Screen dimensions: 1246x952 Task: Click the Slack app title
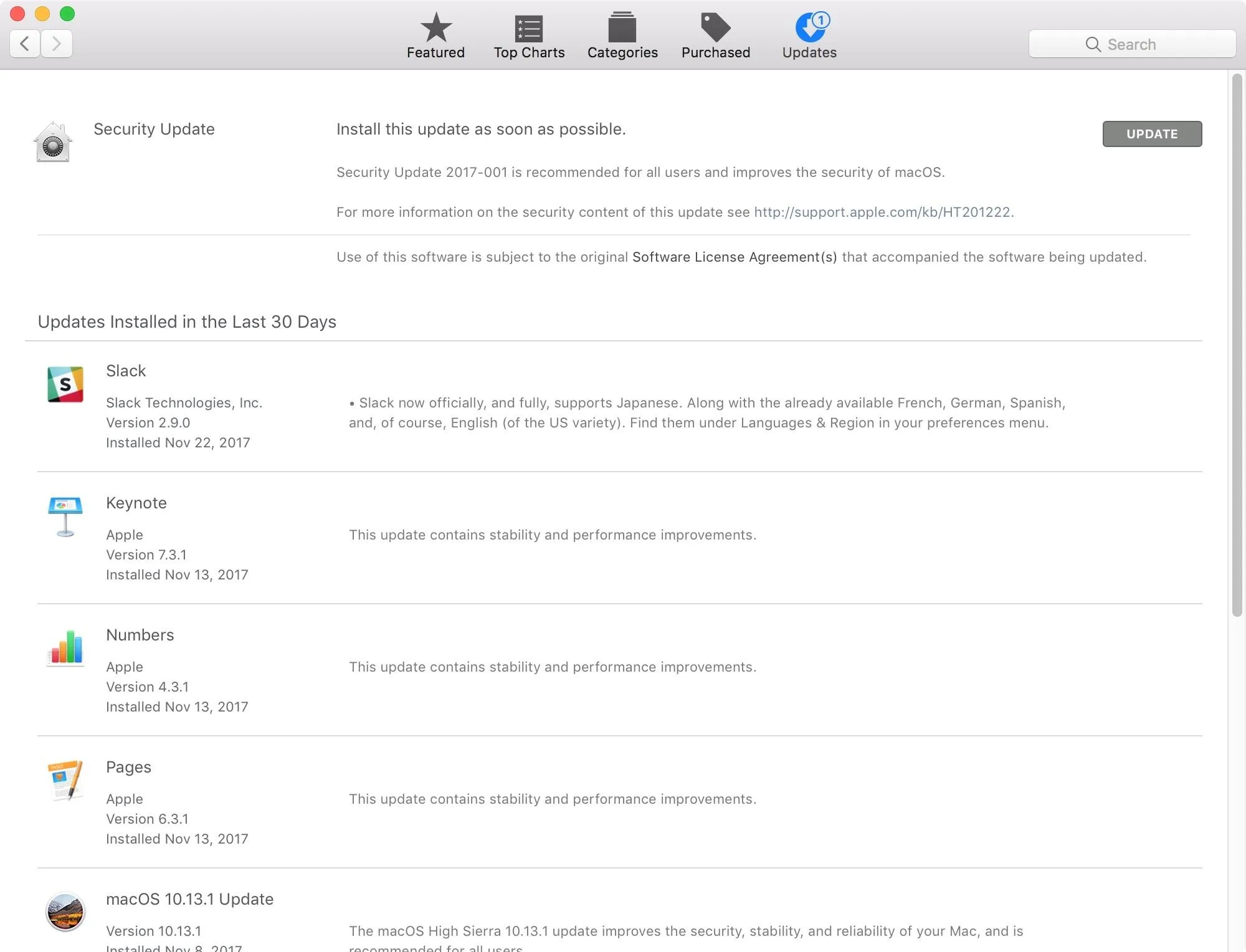click(126, 371)
